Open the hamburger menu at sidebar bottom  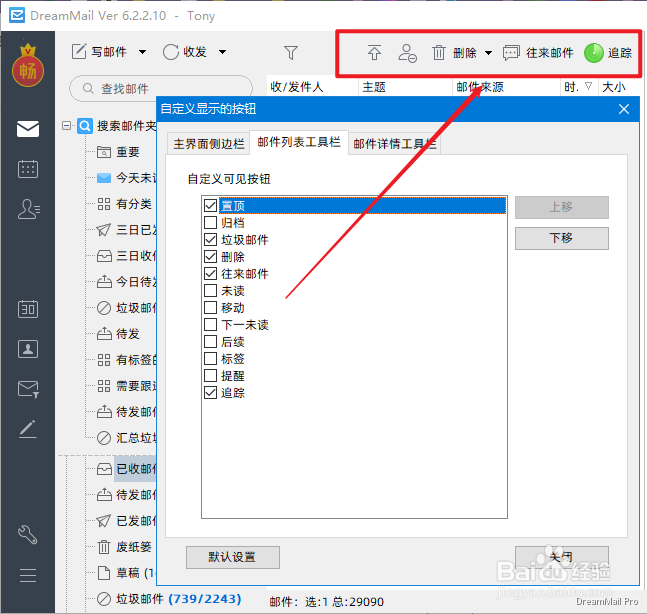coord(28,575)
